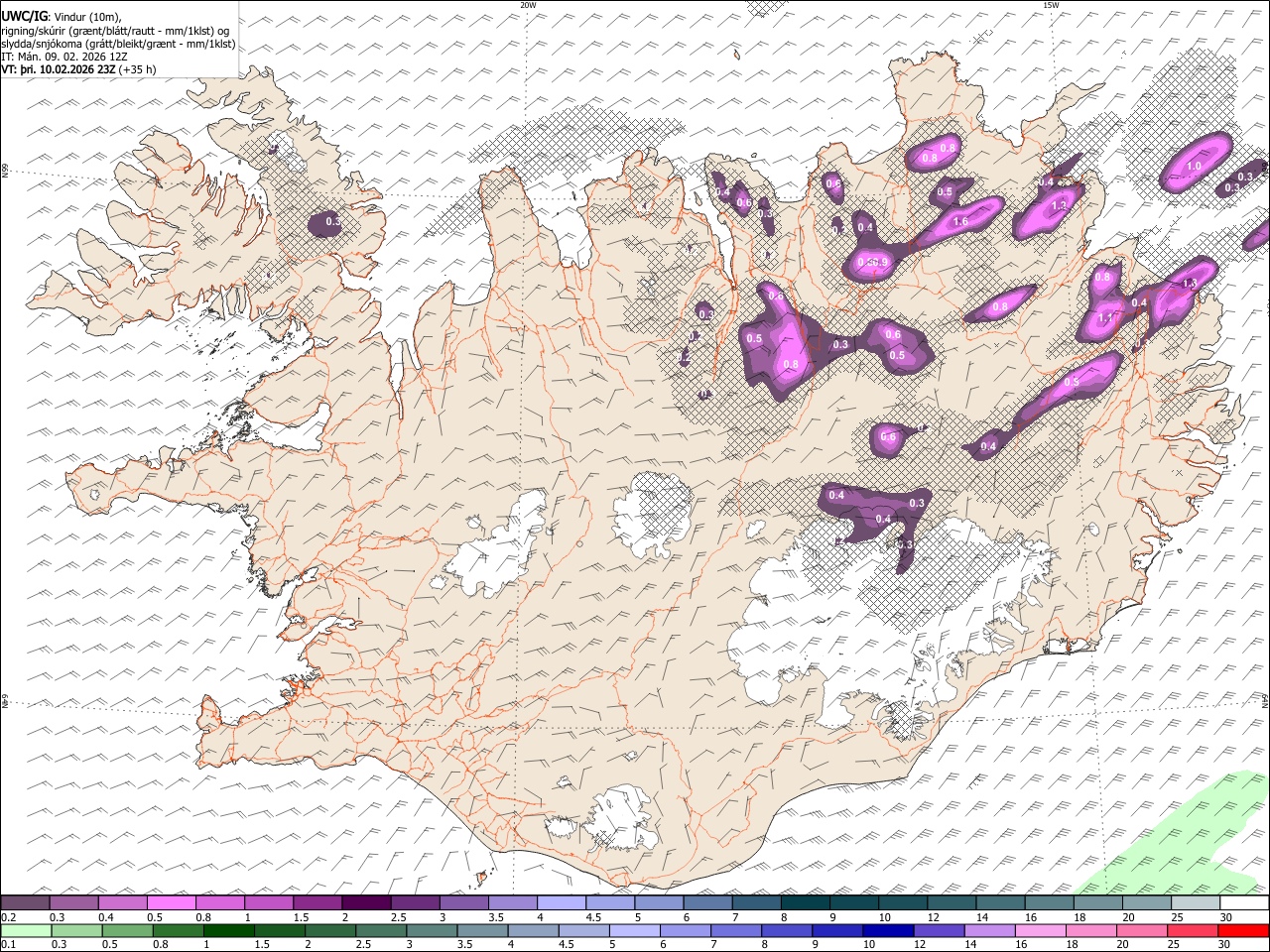Click the 'VT: þri. 10.02.2026 23Z (+35 h)' line
Screen dimensions: 1270x952
point(79,69)
